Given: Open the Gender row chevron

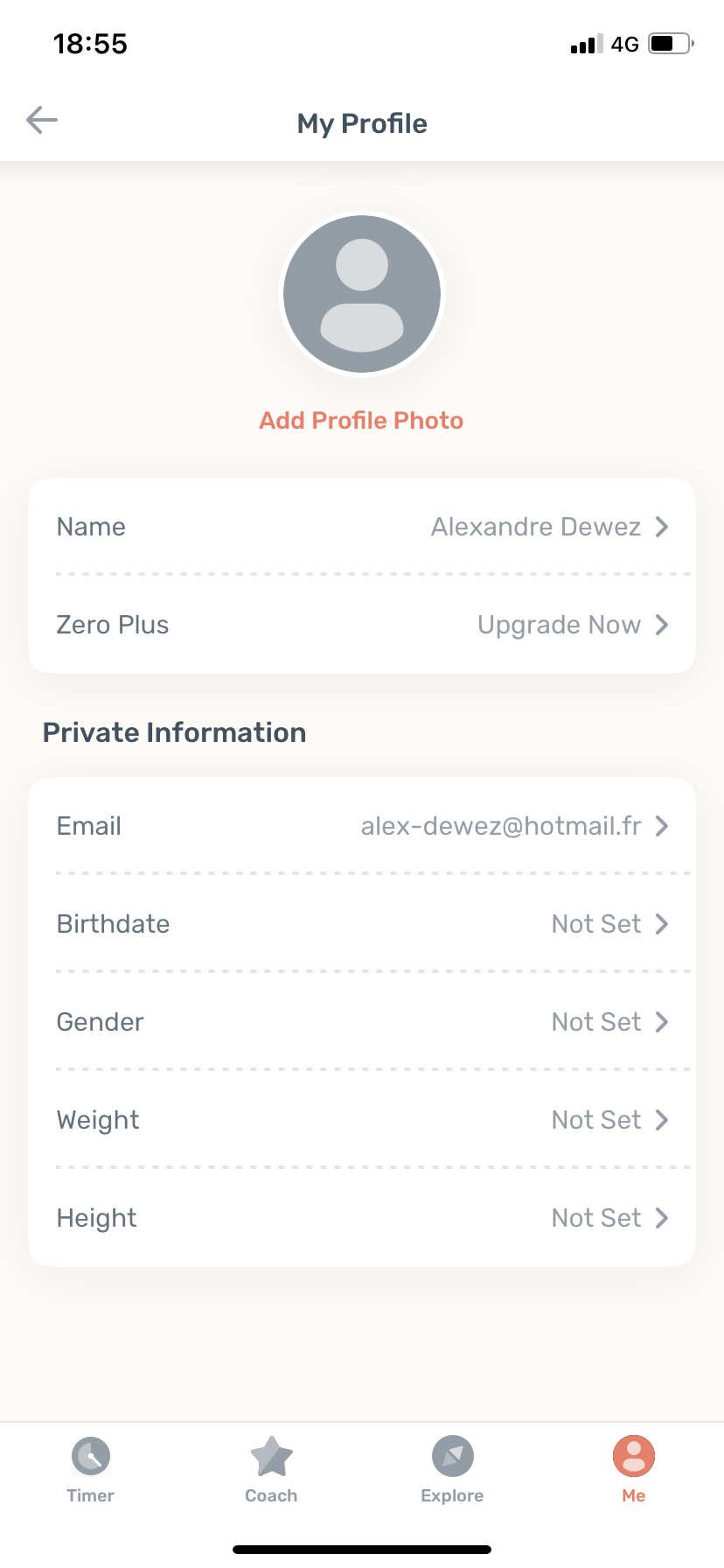Looking at the screenshot, I should pyautogui.click(x=662, y=1022).
